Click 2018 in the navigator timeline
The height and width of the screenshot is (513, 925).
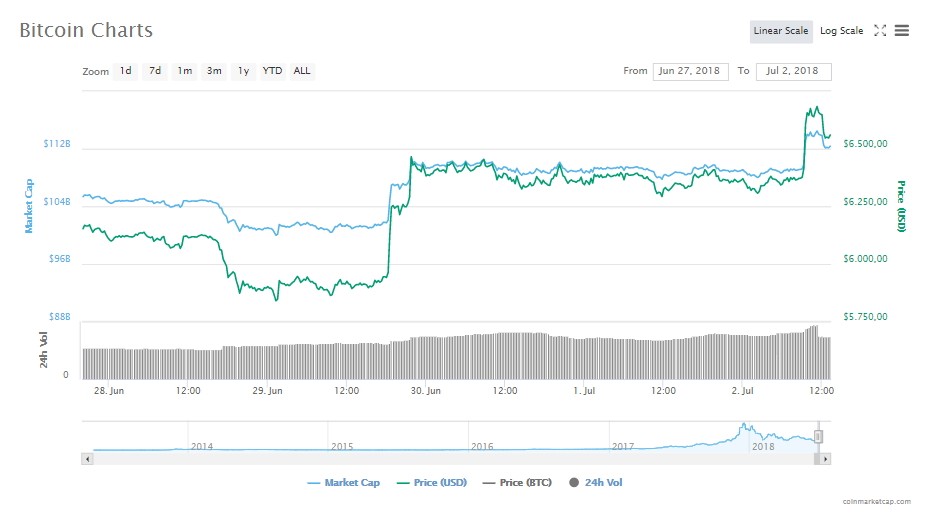coord(763,446)
